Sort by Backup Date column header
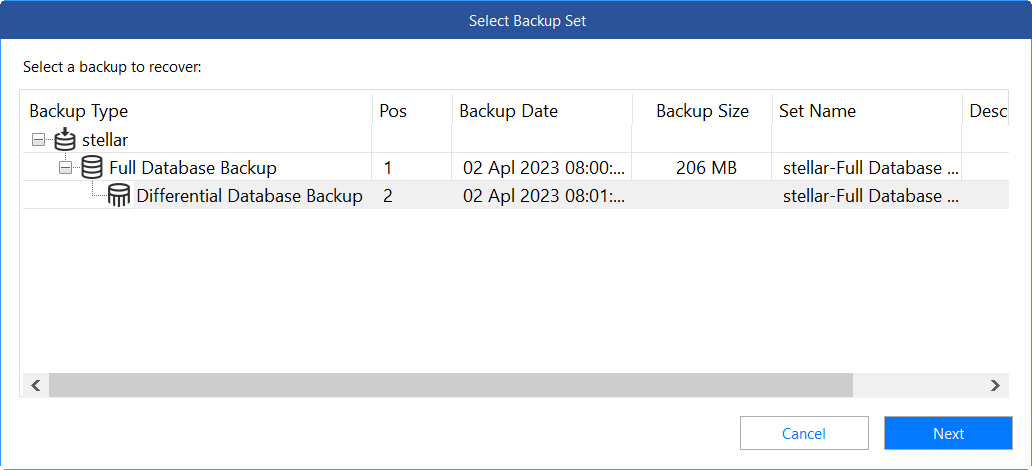Image resolution: width=1032 pixels, height=470 pixels. tap(542, 111)
